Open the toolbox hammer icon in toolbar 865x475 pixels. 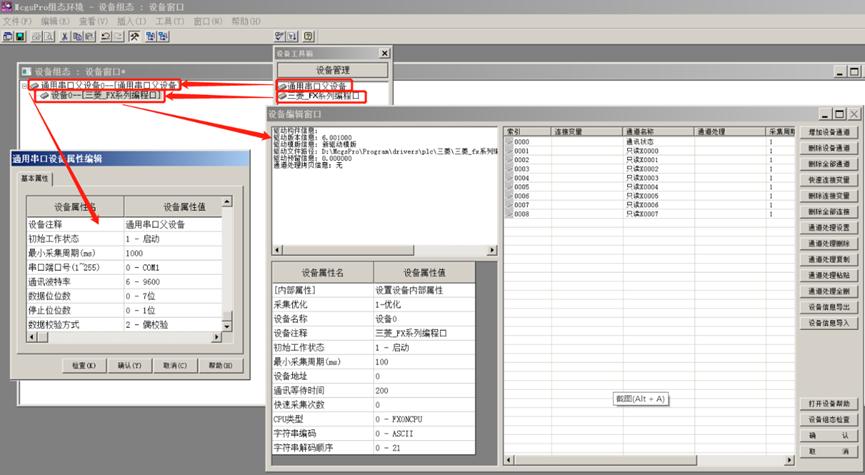click(x=135, y=36)
